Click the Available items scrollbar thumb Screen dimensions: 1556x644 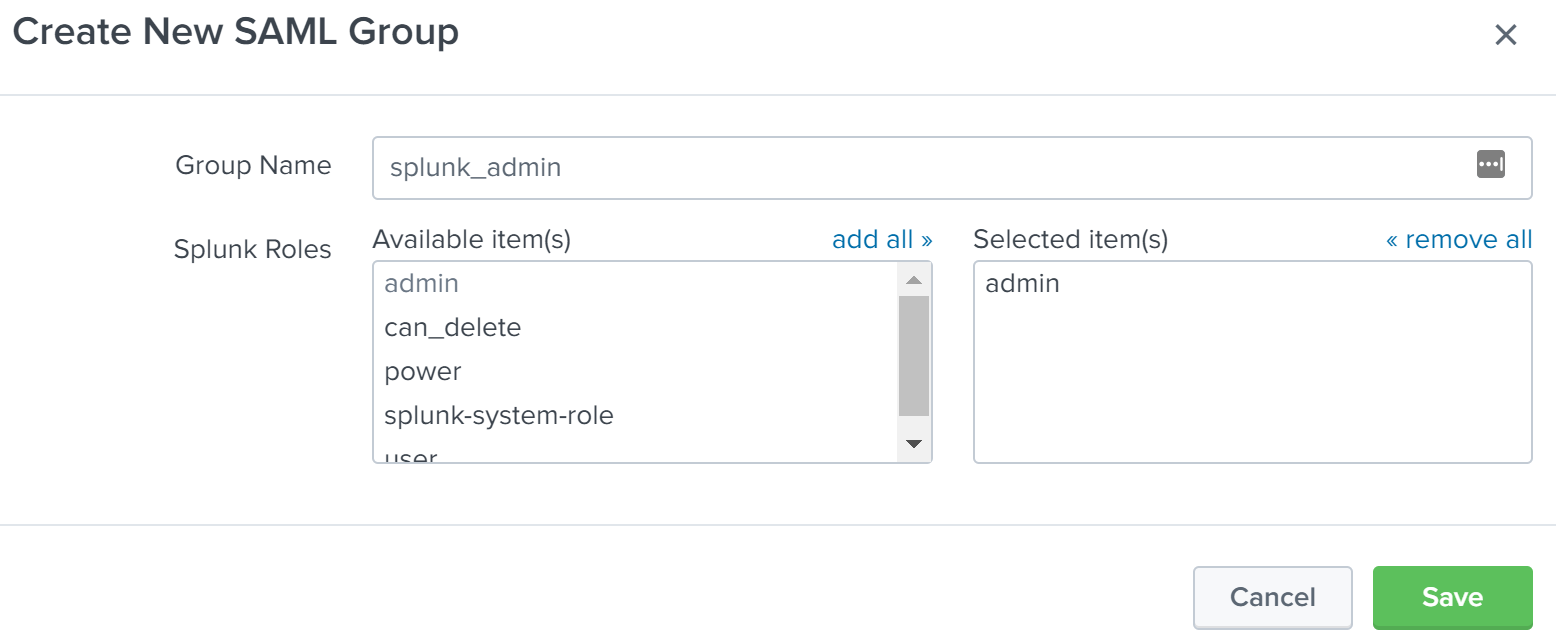pyautogui.click(x=913, y=355)
